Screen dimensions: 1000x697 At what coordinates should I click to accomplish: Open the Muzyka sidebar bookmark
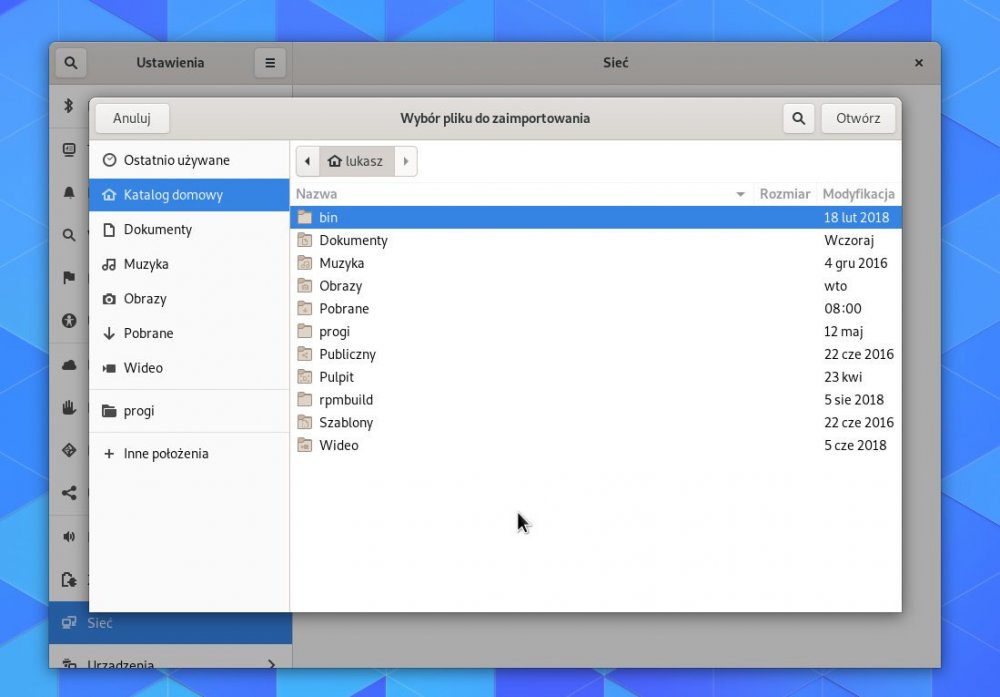pos(189,264)
